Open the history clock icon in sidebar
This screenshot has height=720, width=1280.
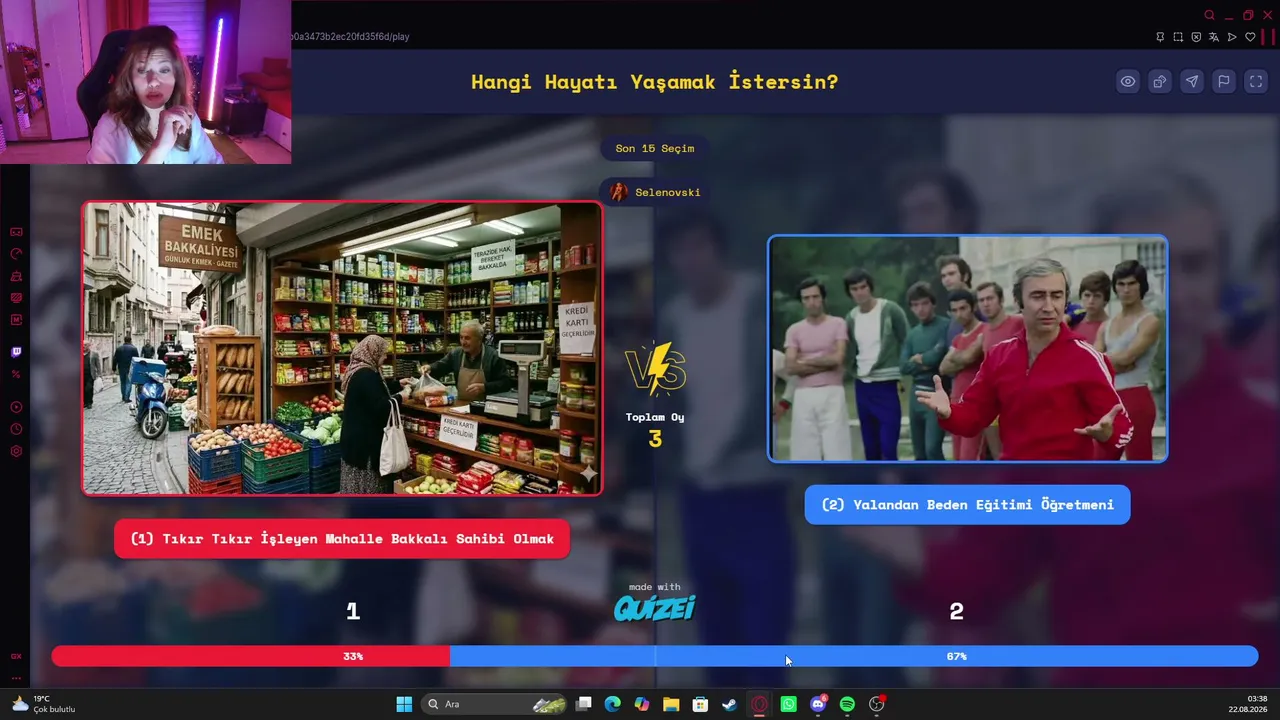click(16, 429)
